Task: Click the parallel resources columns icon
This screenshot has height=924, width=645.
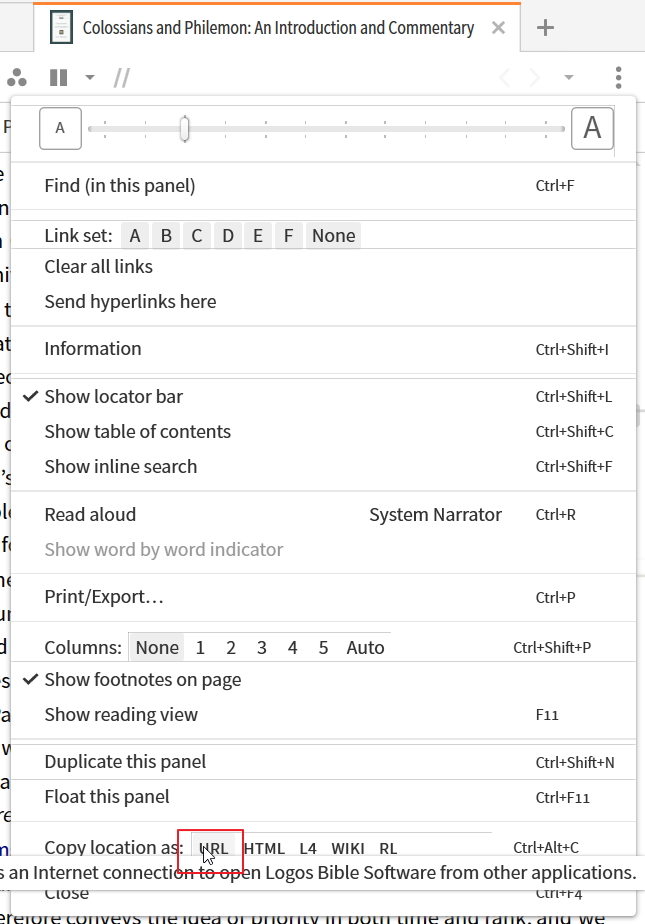Action: pos(59,77)
